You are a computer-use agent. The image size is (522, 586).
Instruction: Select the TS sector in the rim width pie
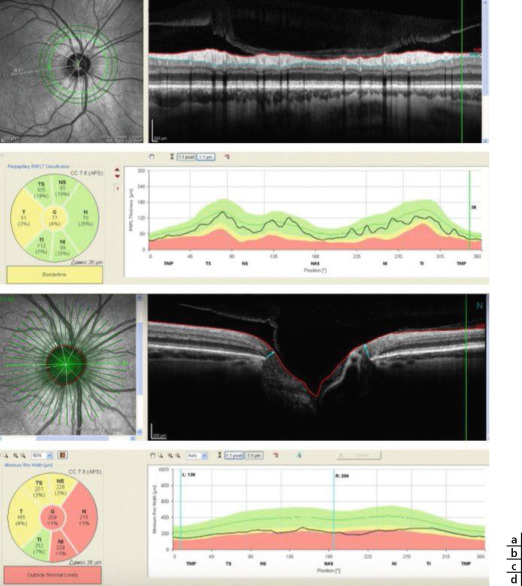(39, 489)
